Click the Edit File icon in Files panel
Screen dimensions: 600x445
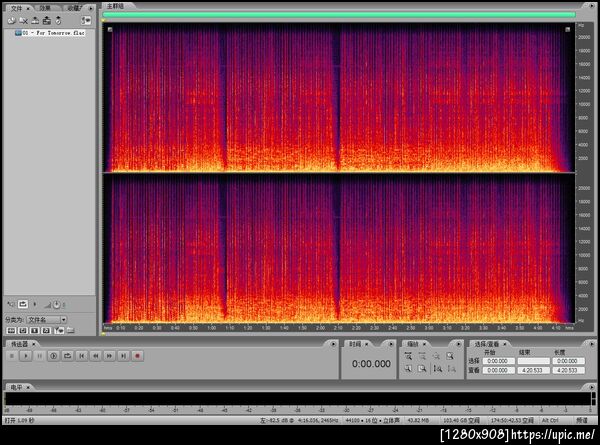[x=58, y=21]
